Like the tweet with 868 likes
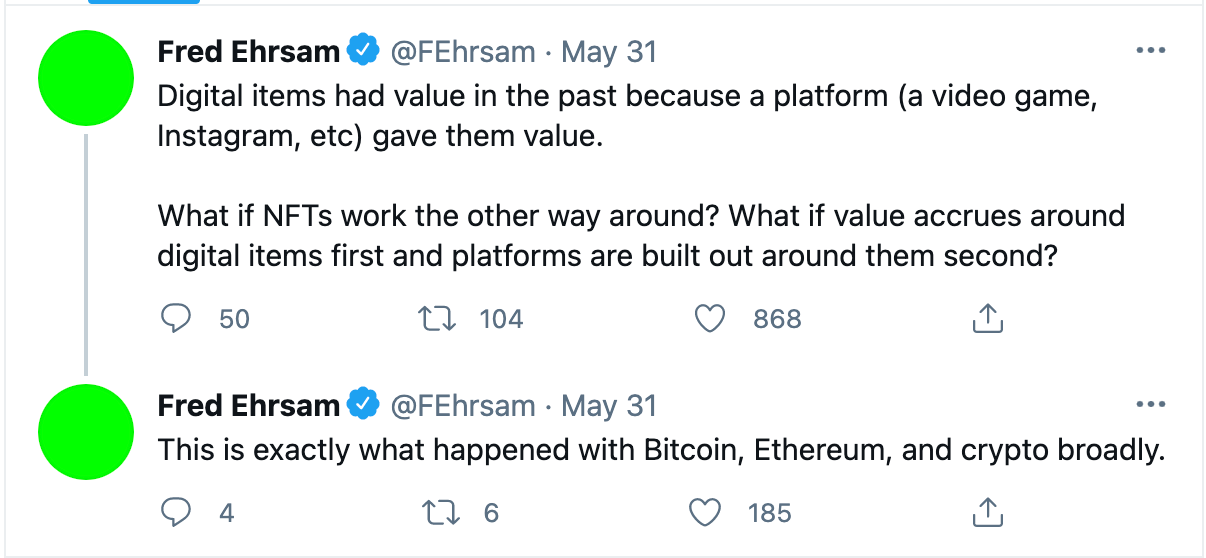1206x558 pixels. click(709, 319)
